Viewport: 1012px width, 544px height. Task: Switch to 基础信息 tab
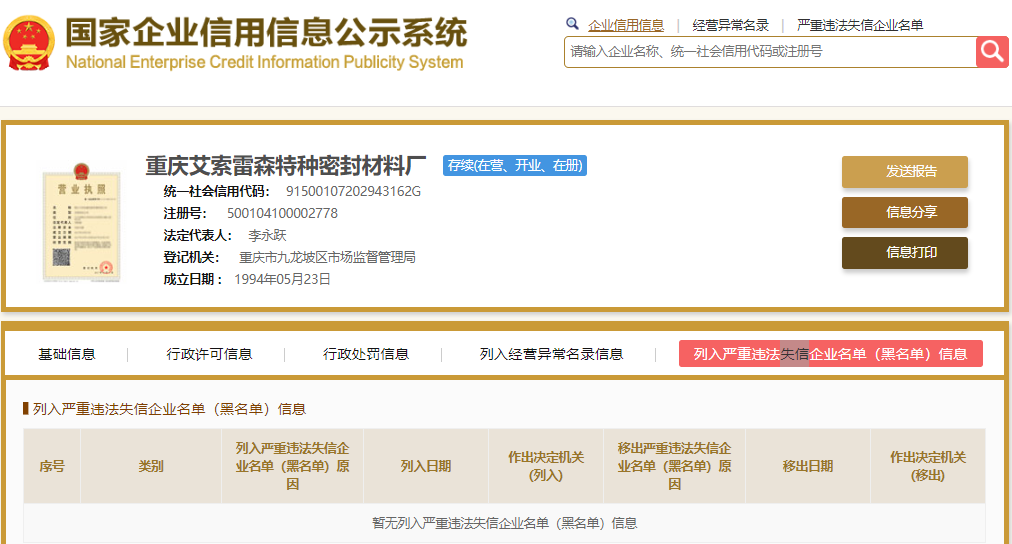click(x=66, y=354)
